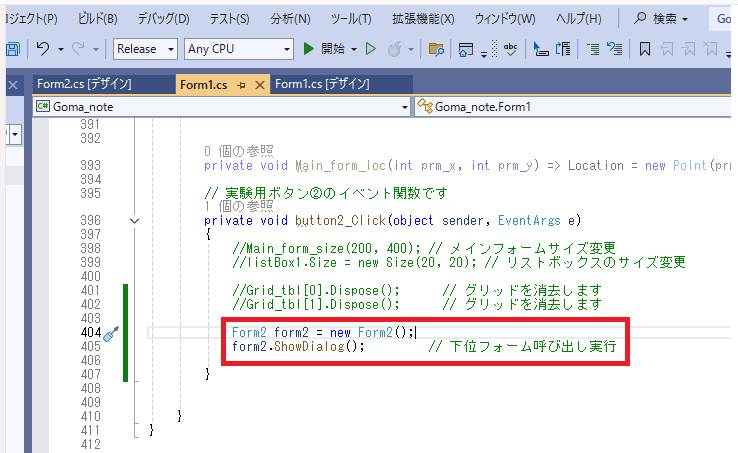Click the Save icon in the toolbar
The width and height of the screenshot is (738, 453).
[12, 49]
